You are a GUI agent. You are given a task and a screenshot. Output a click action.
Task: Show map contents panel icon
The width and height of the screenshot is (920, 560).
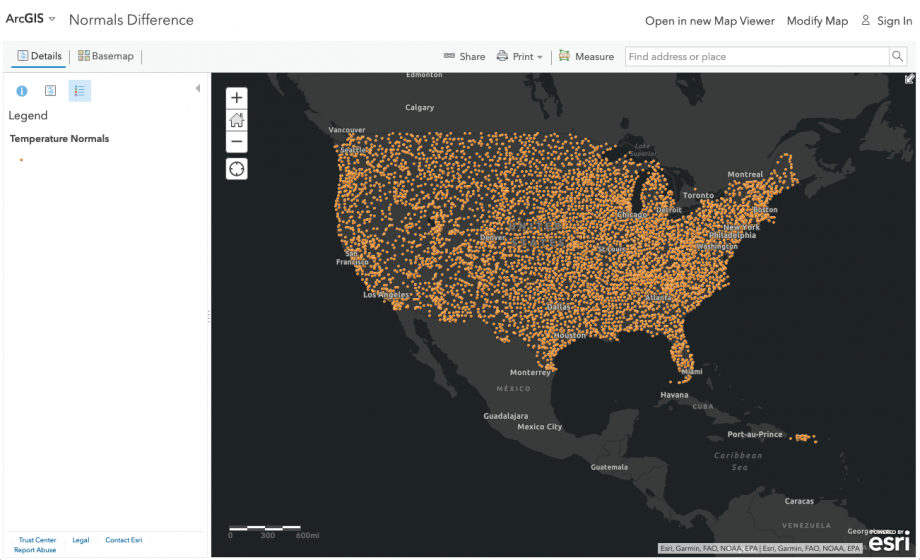coord(50,91)
